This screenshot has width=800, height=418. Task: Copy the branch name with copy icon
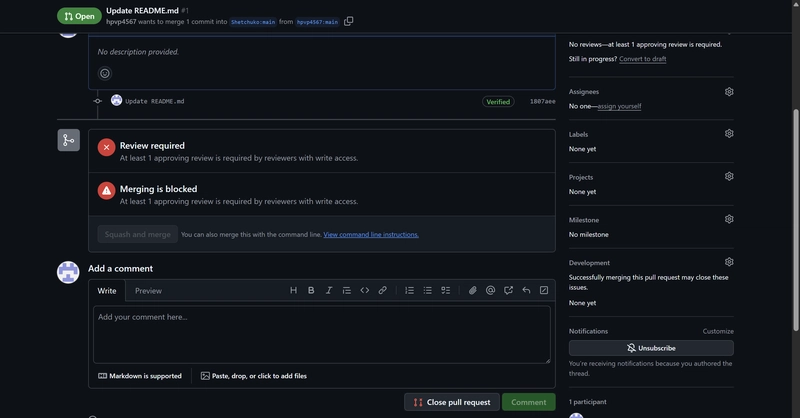coord(348,21)
